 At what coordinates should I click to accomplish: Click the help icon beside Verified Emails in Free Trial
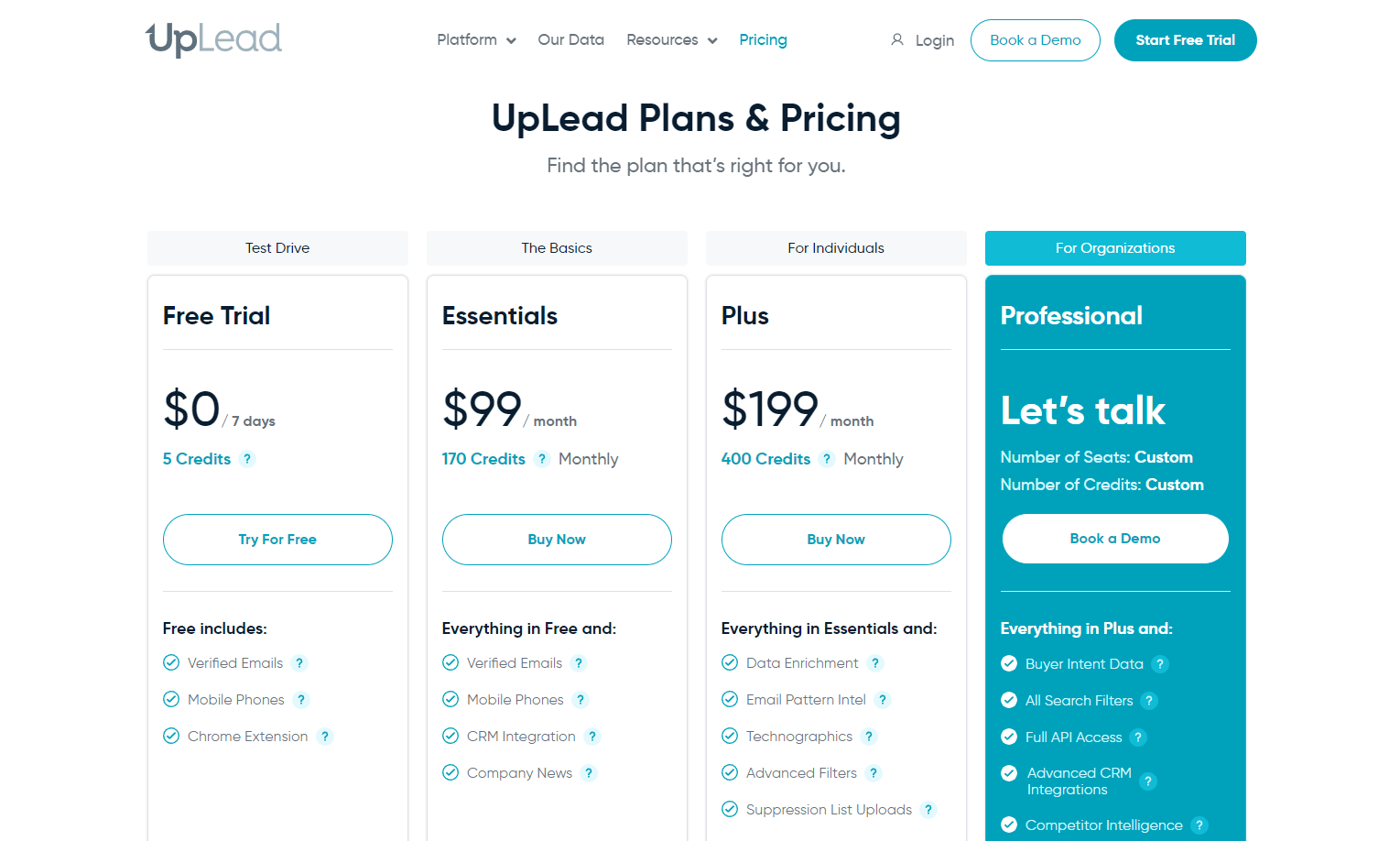point(299,662)
